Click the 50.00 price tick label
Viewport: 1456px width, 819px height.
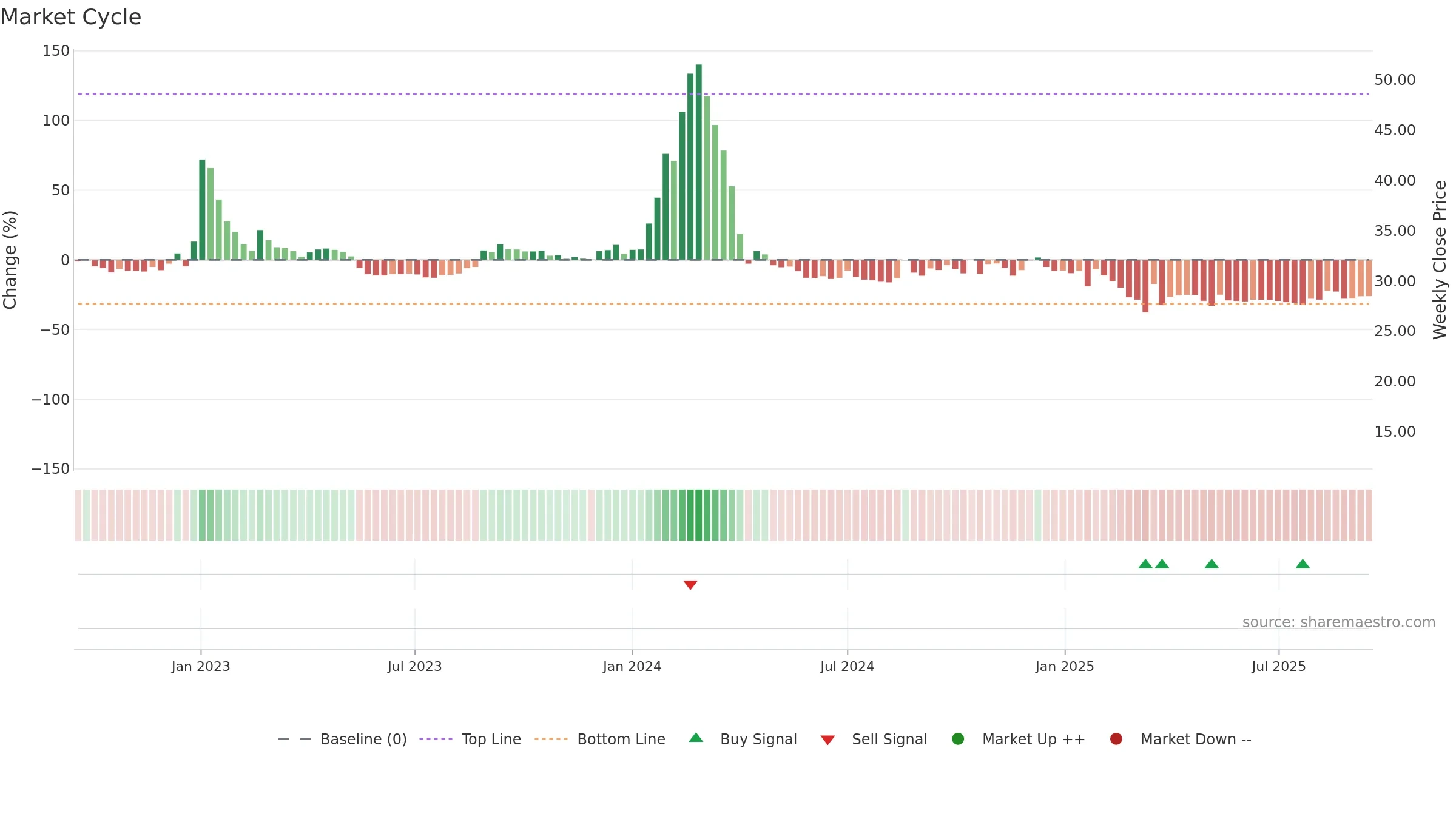1395,80
